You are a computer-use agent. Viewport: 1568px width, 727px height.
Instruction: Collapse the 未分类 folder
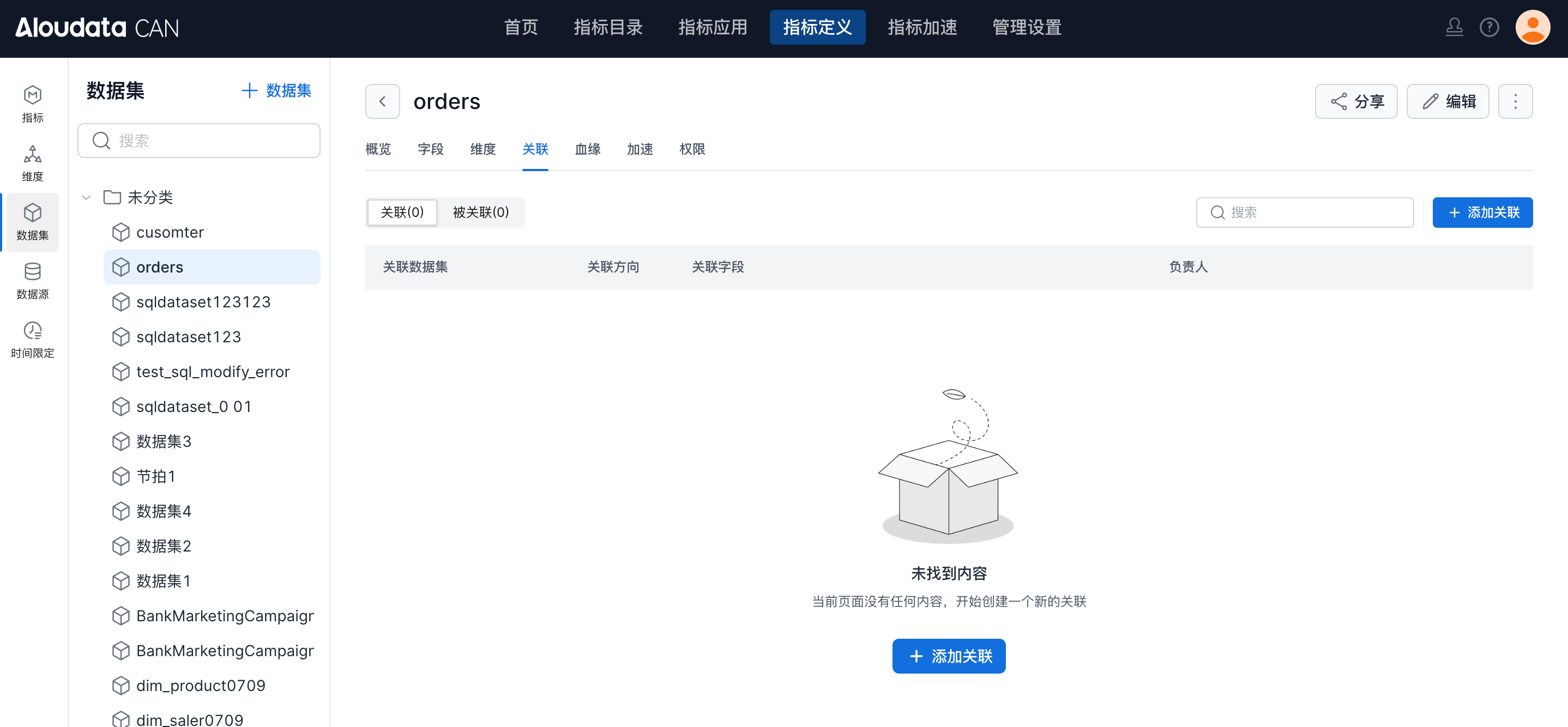pos(87,197)
